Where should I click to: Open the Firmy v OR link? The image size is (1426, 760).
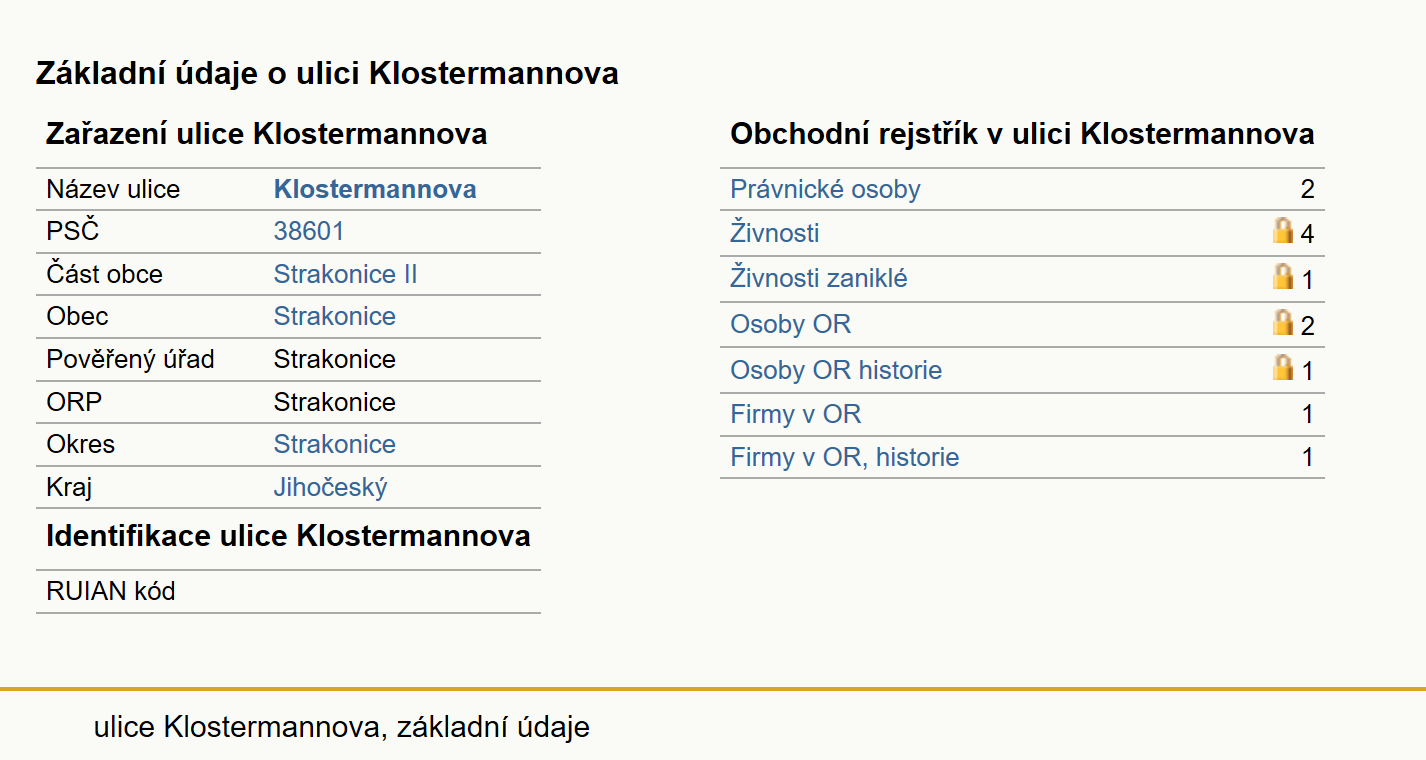[796, 414]
